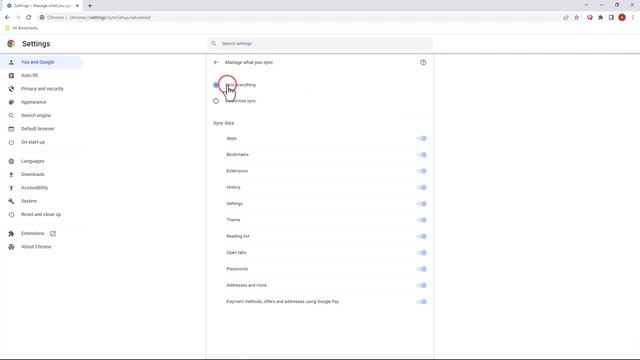This screenshot has width=640, height=360.
Task: Open a new tab with plus icon
Action: (x=90, y=6)
